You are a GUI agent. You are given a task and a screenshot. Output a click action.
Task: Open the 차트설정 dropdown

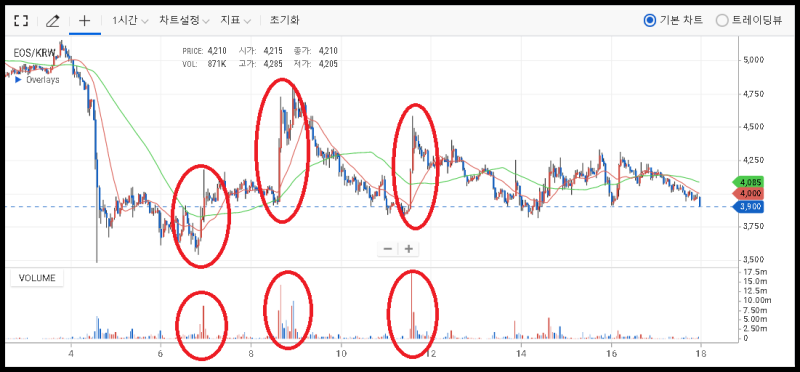point(184,20)
